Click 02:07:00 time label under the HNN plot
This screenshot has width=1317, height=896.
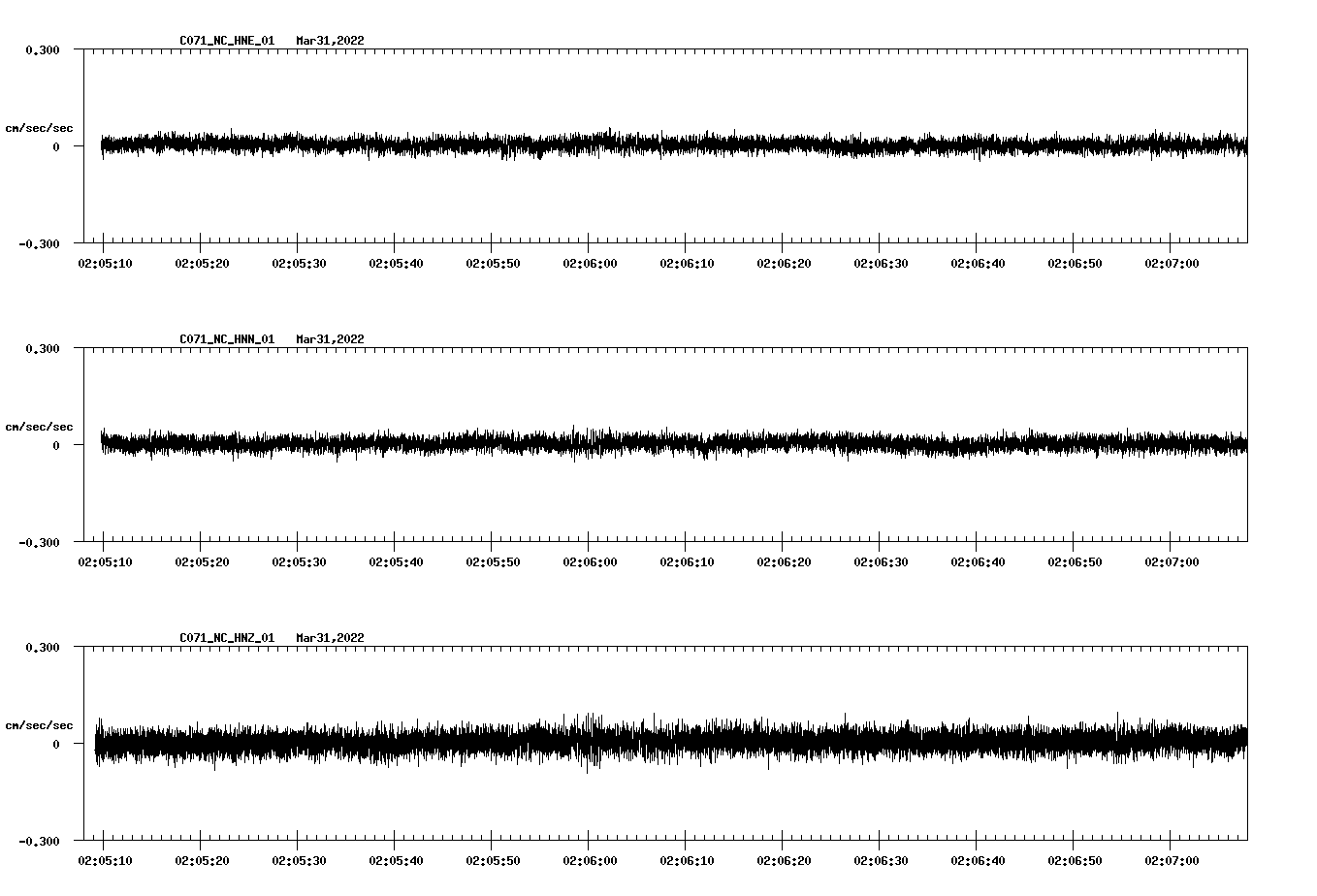1172,562
